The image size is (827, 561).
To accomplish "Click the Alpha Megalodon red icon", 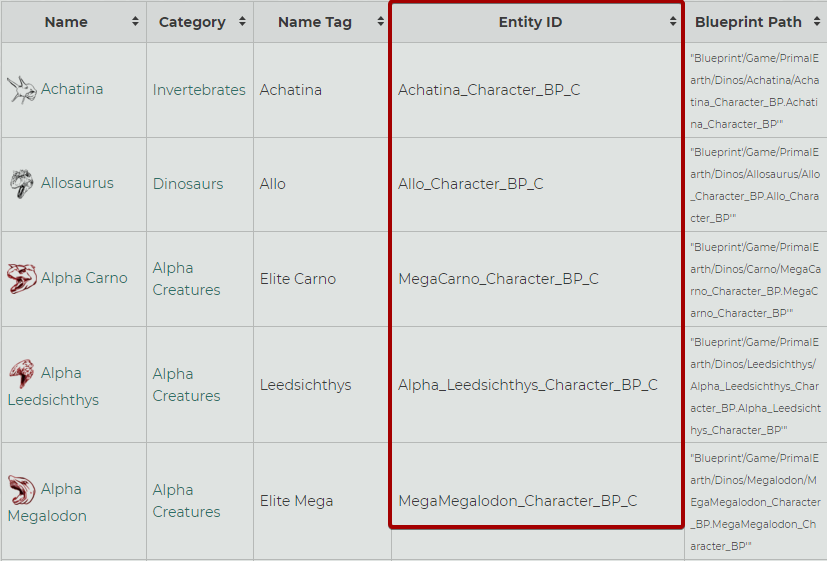I will [21, 490].
